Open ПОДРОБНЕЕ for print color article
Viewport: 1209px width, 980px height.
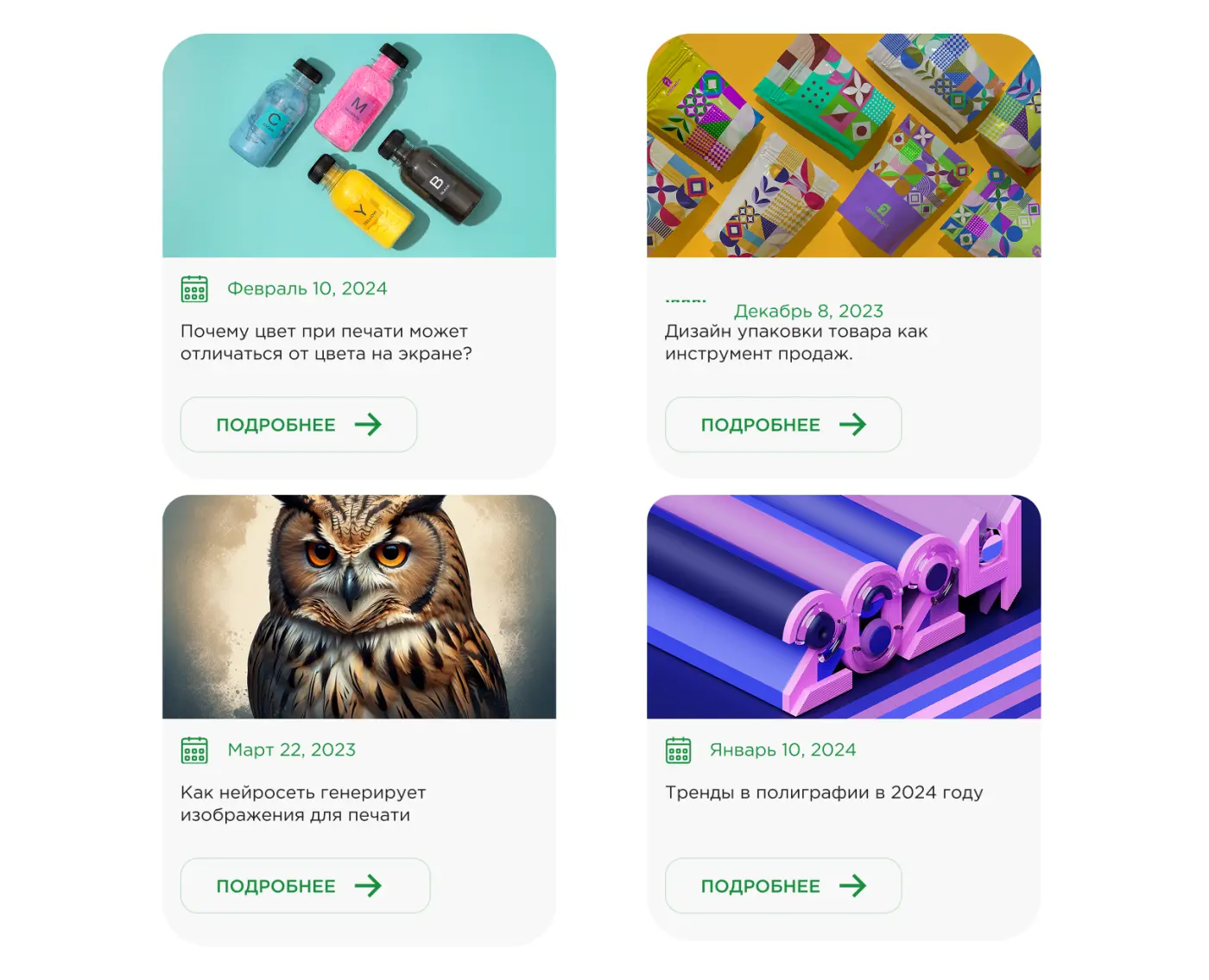[x=299, y=424]
